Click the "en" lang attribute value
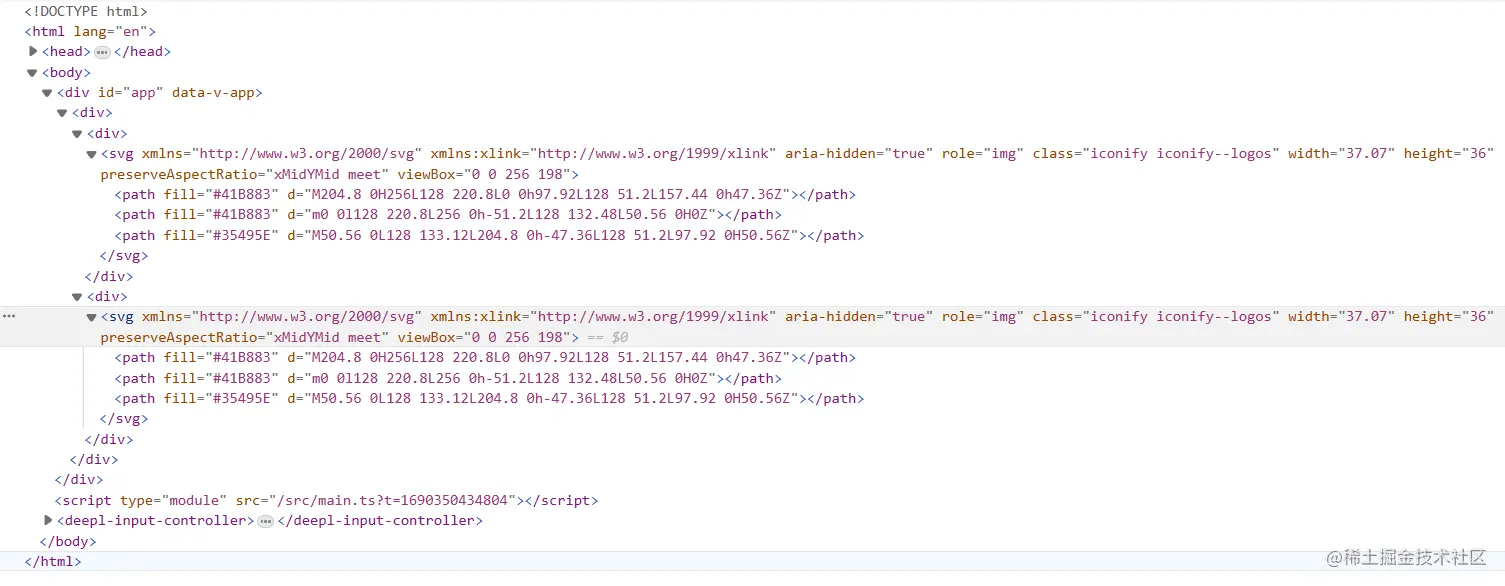 tap(131, 31)
